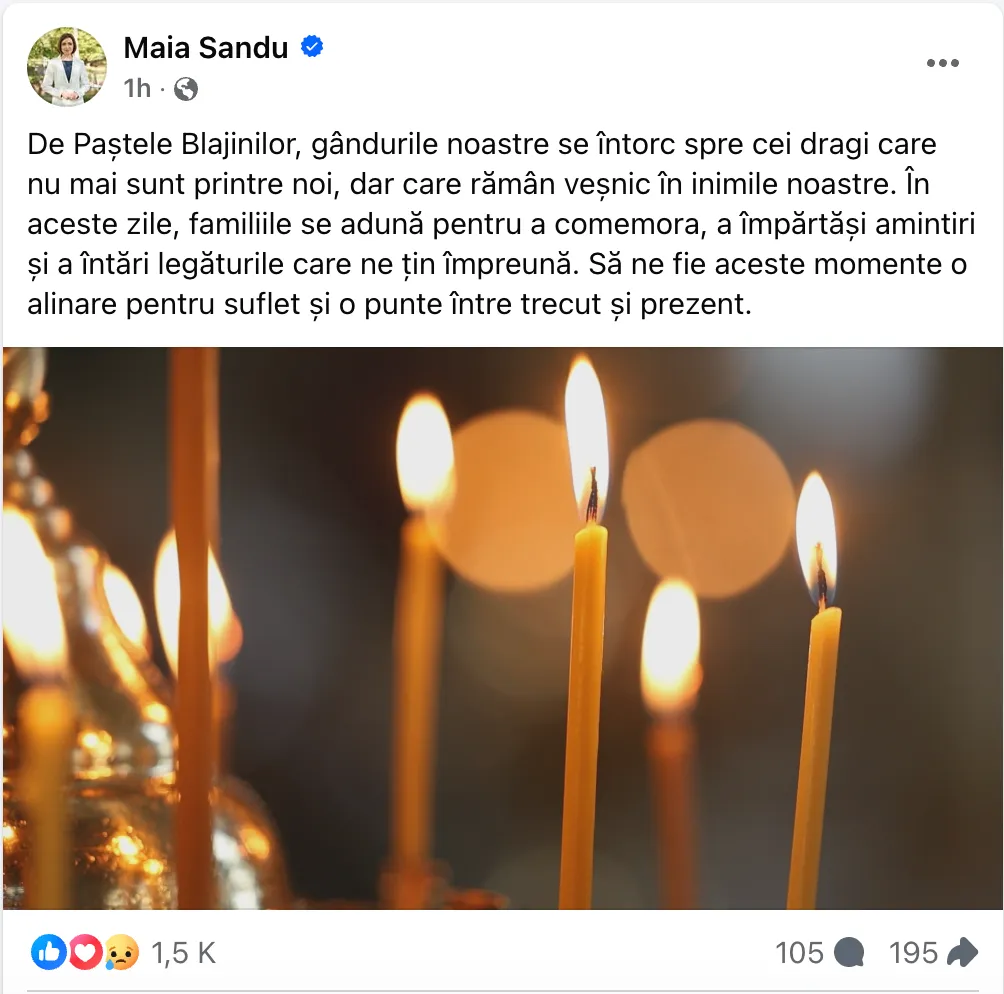
Task: Click the sad crying reaction icon
Action: point(122,952)
